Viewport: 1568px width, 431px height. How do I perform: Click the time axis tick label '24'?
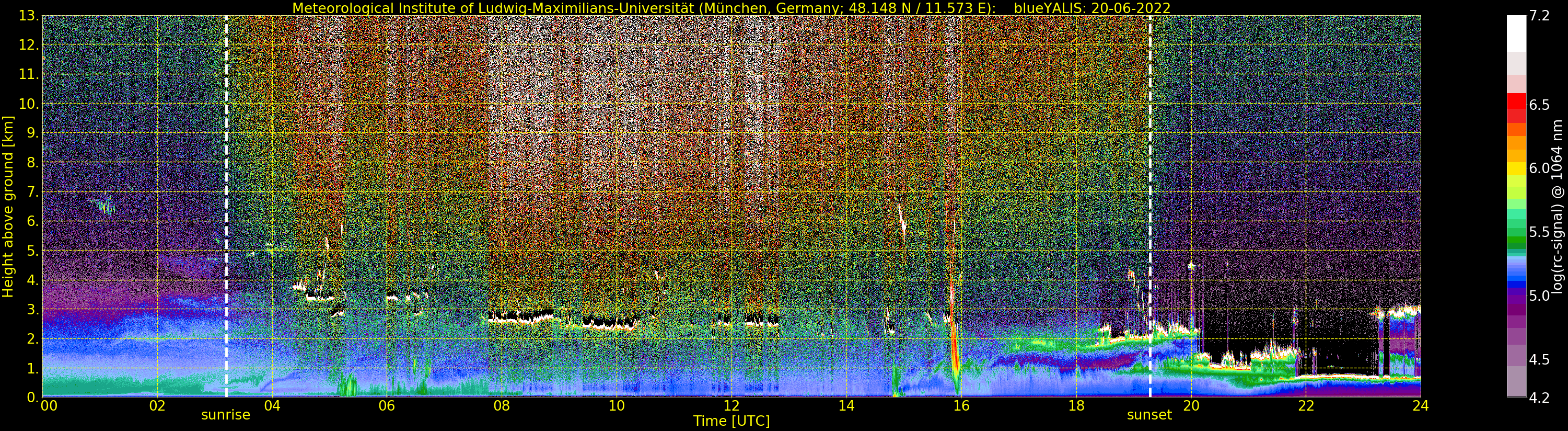pos(1421,406)
